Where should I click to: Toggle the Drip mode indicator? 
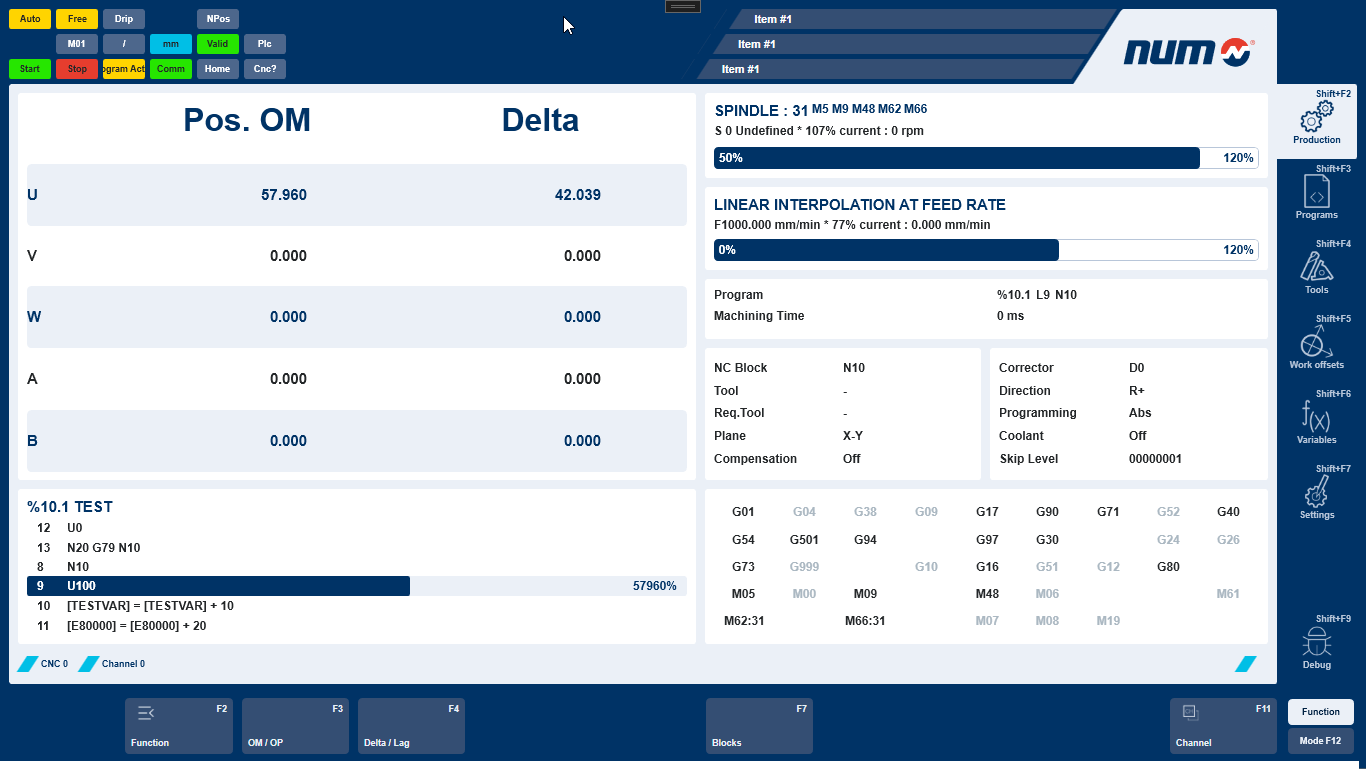click(x=124, y=19)
